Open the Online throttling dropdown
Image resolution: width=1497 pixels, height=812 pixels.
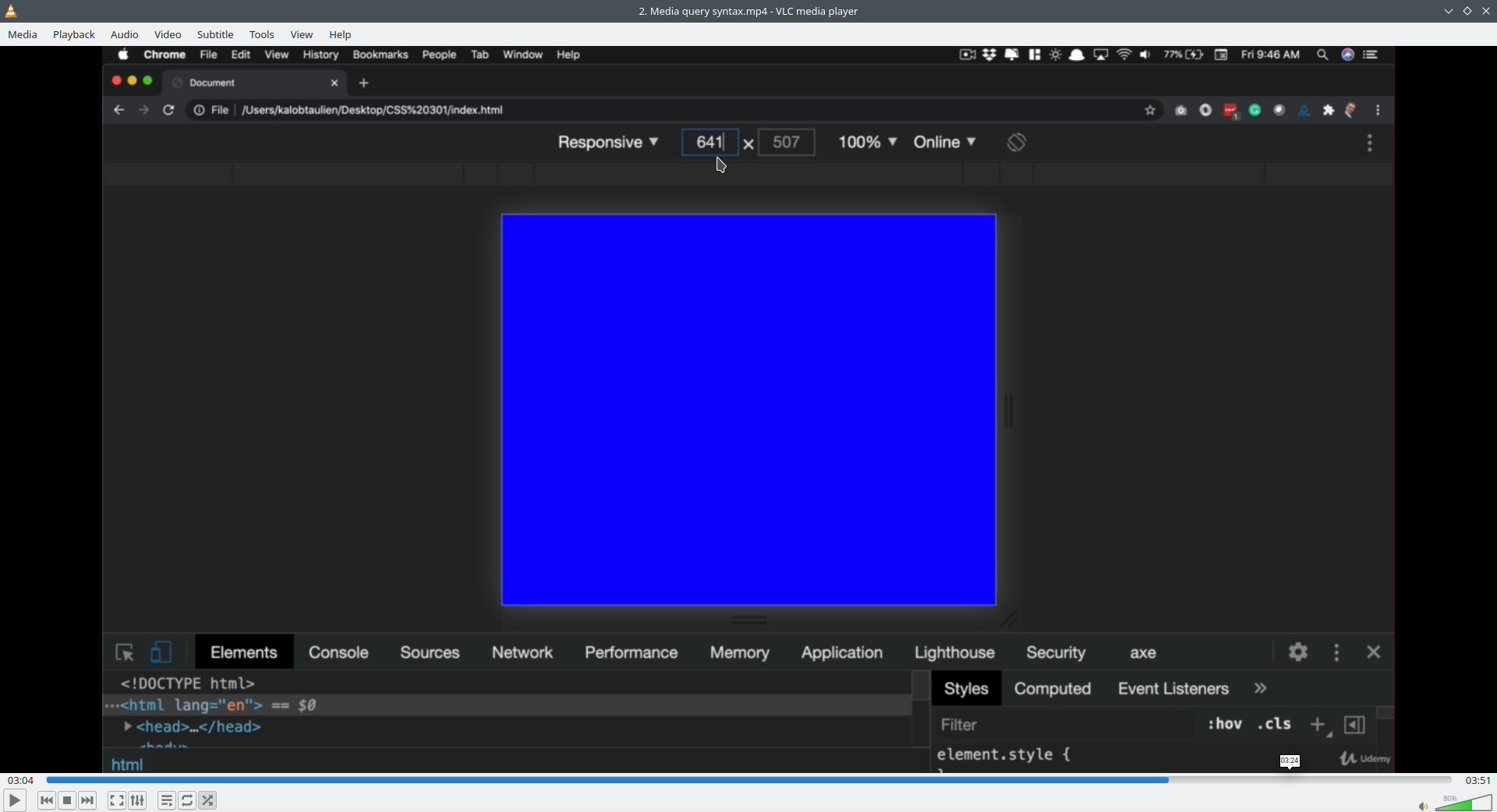tap(945, 142)
